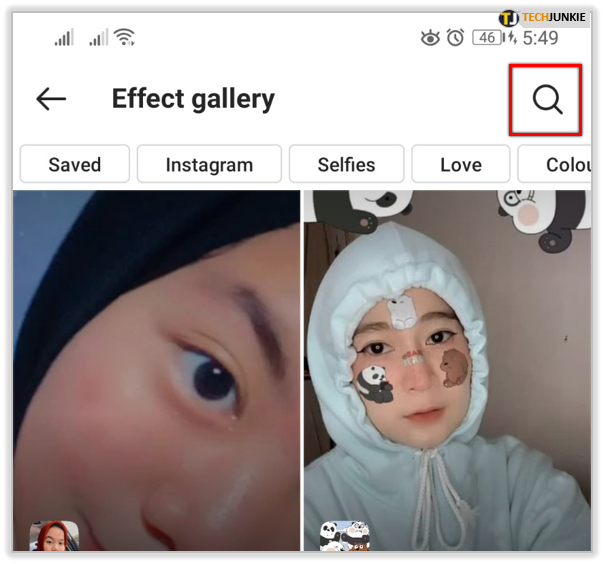The width and height of the screenshot is (604, 564).
Task: Select the Saved category tab
Action: coord(75,164)
